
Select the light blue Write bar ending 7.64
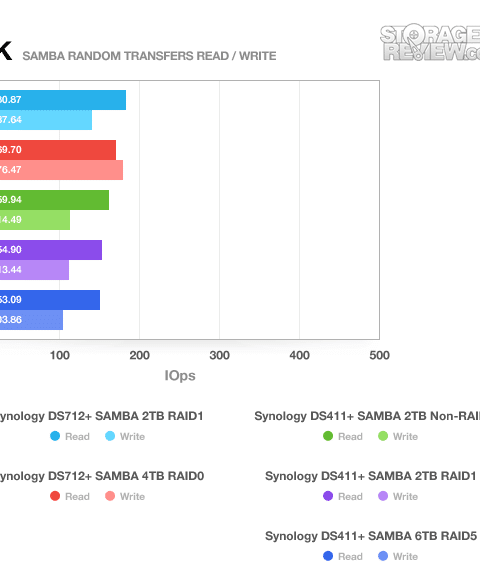click(x=46, y=120)
